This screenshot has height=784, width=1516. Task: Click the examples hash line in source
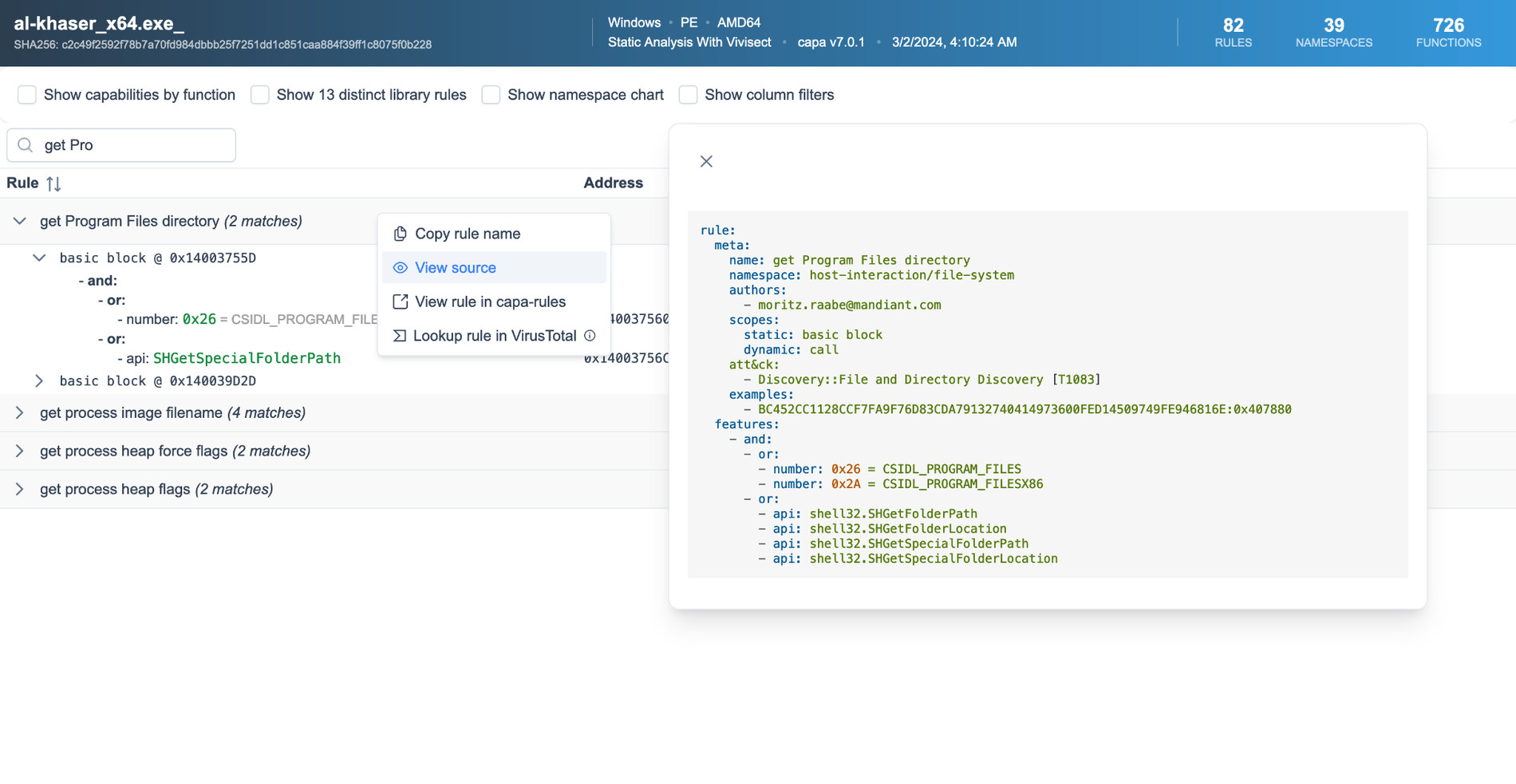(1017, 409)
